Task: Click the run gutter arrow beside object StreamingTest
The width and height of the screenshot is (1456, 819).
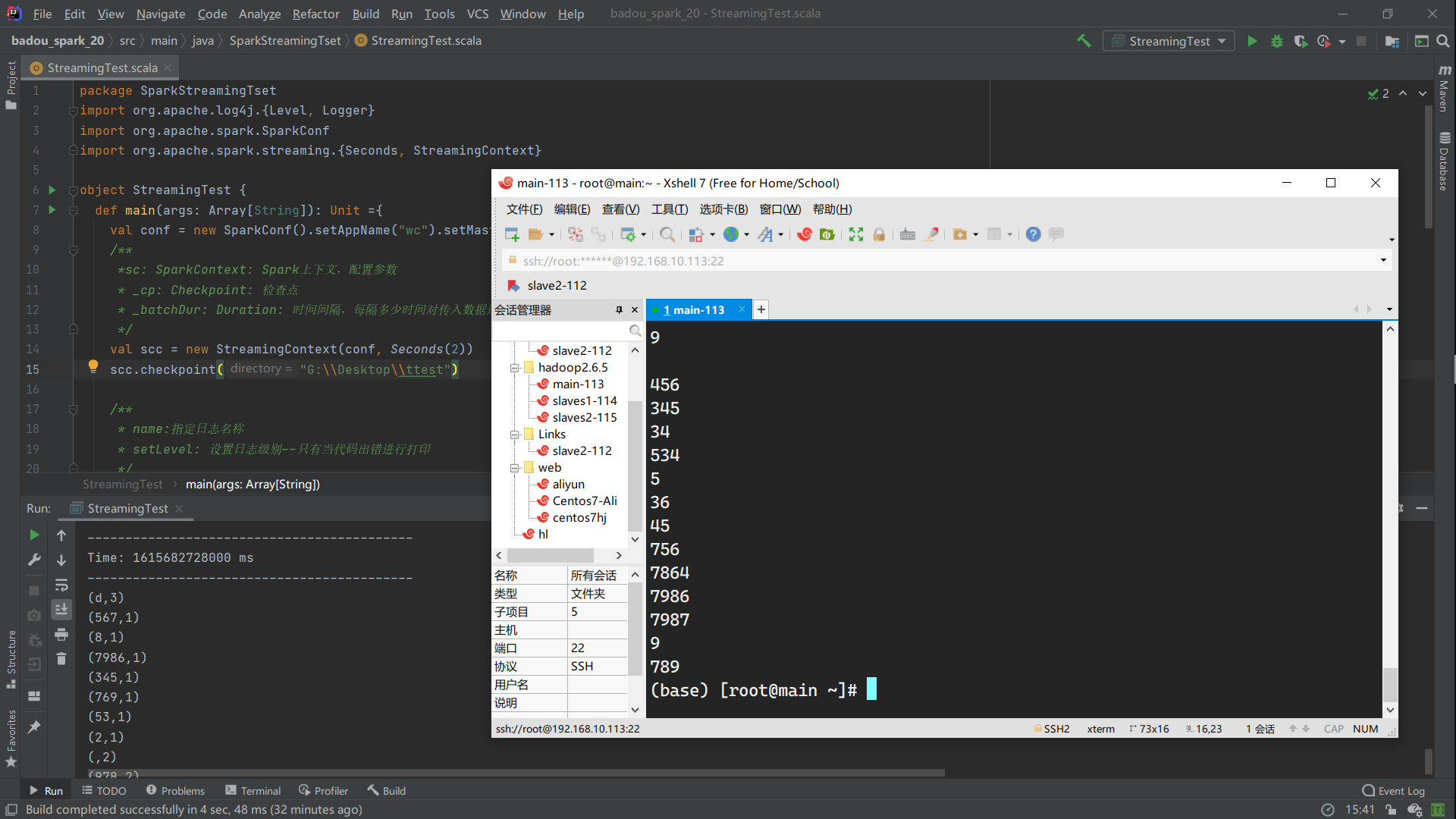Action: [x=52, y=190]
